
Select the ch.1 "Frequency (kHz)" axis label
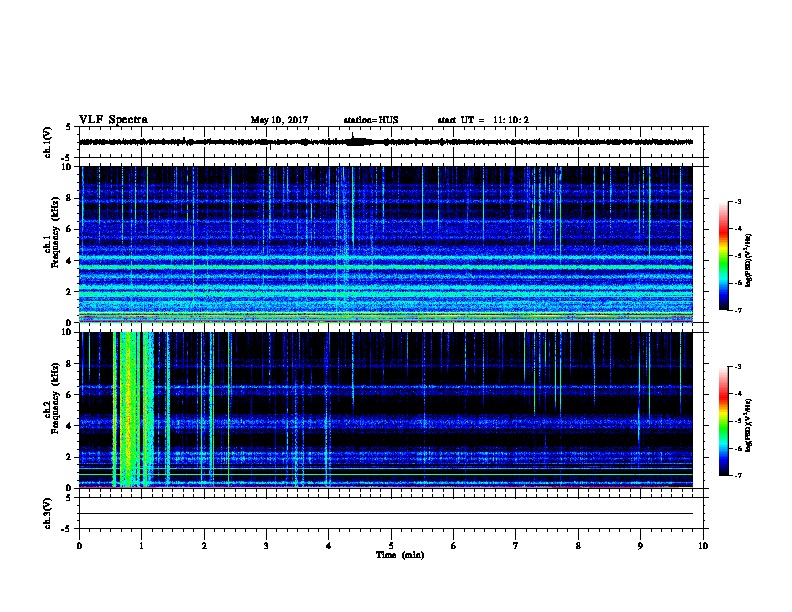[x=55, y=232]
